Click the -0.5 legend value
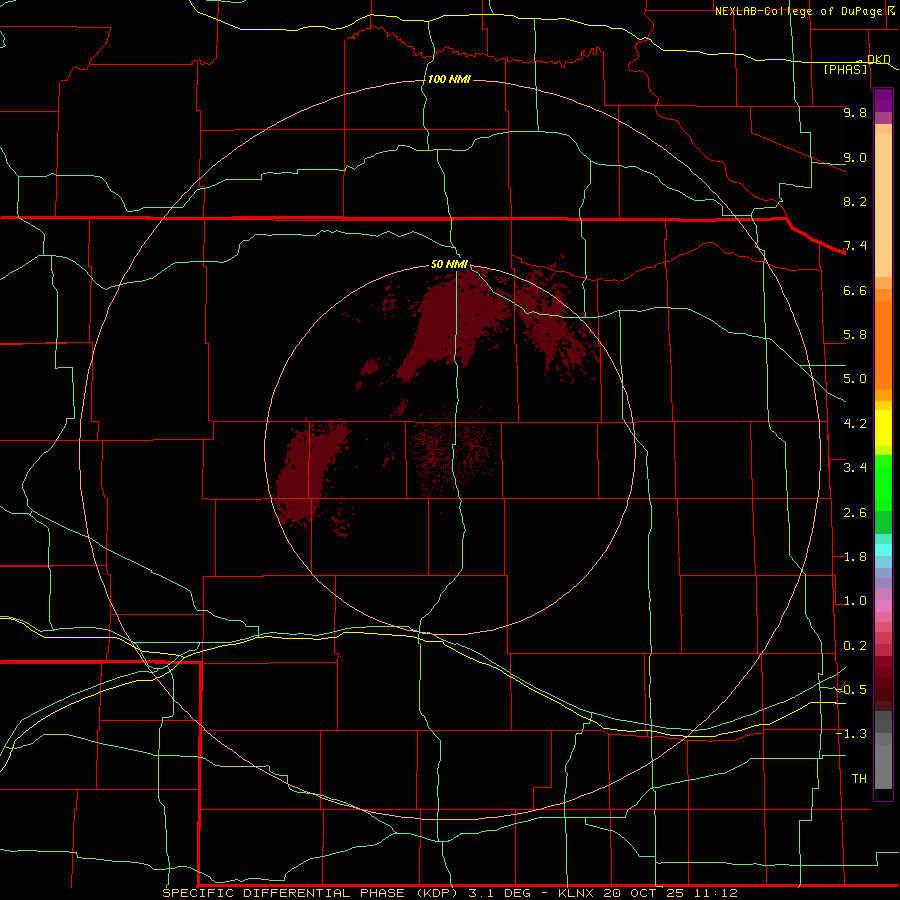The width and height of the screenshot is (900, 900). 851,690
